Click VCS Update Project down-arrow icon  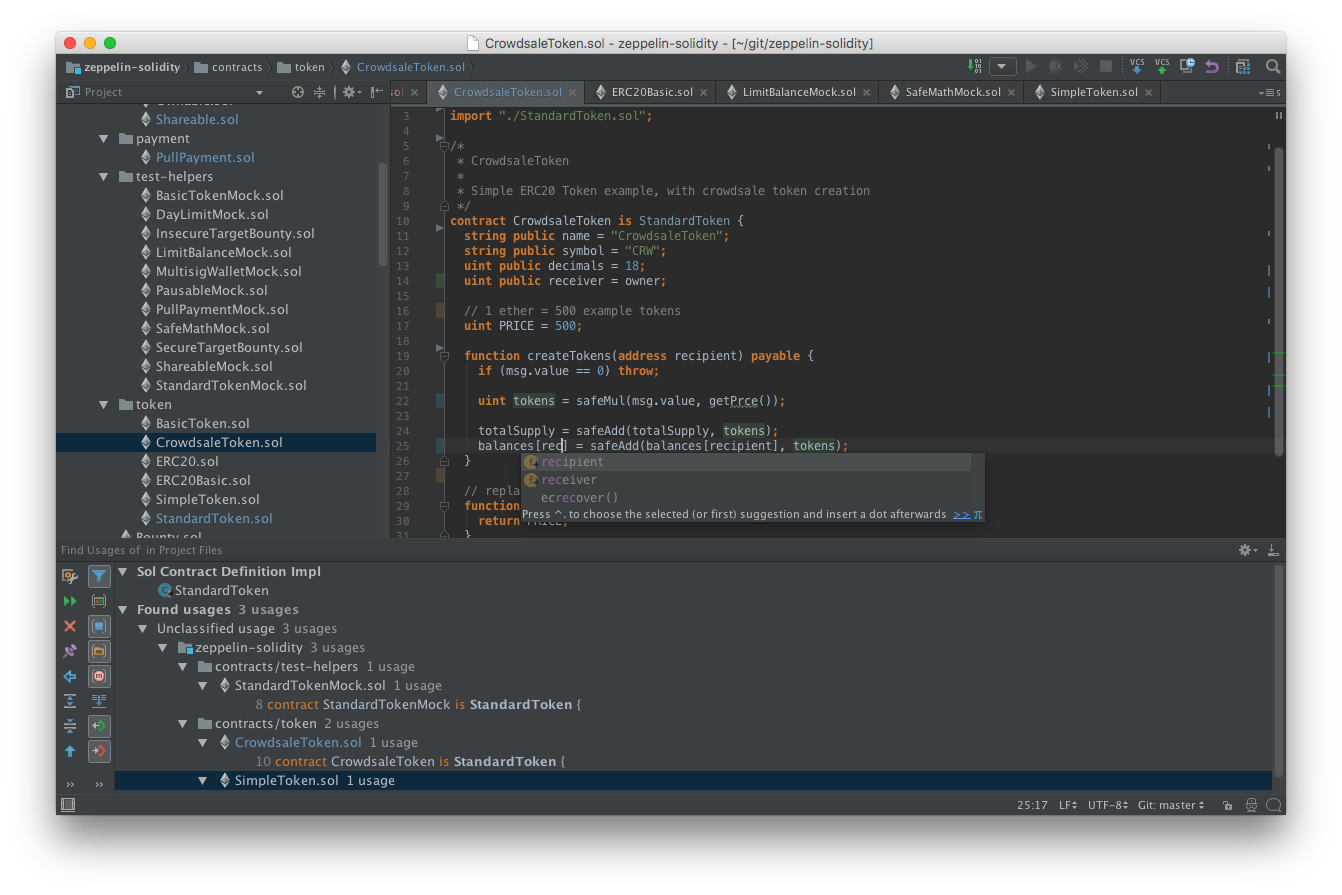pyautogui.click(x=1137, y=66)
